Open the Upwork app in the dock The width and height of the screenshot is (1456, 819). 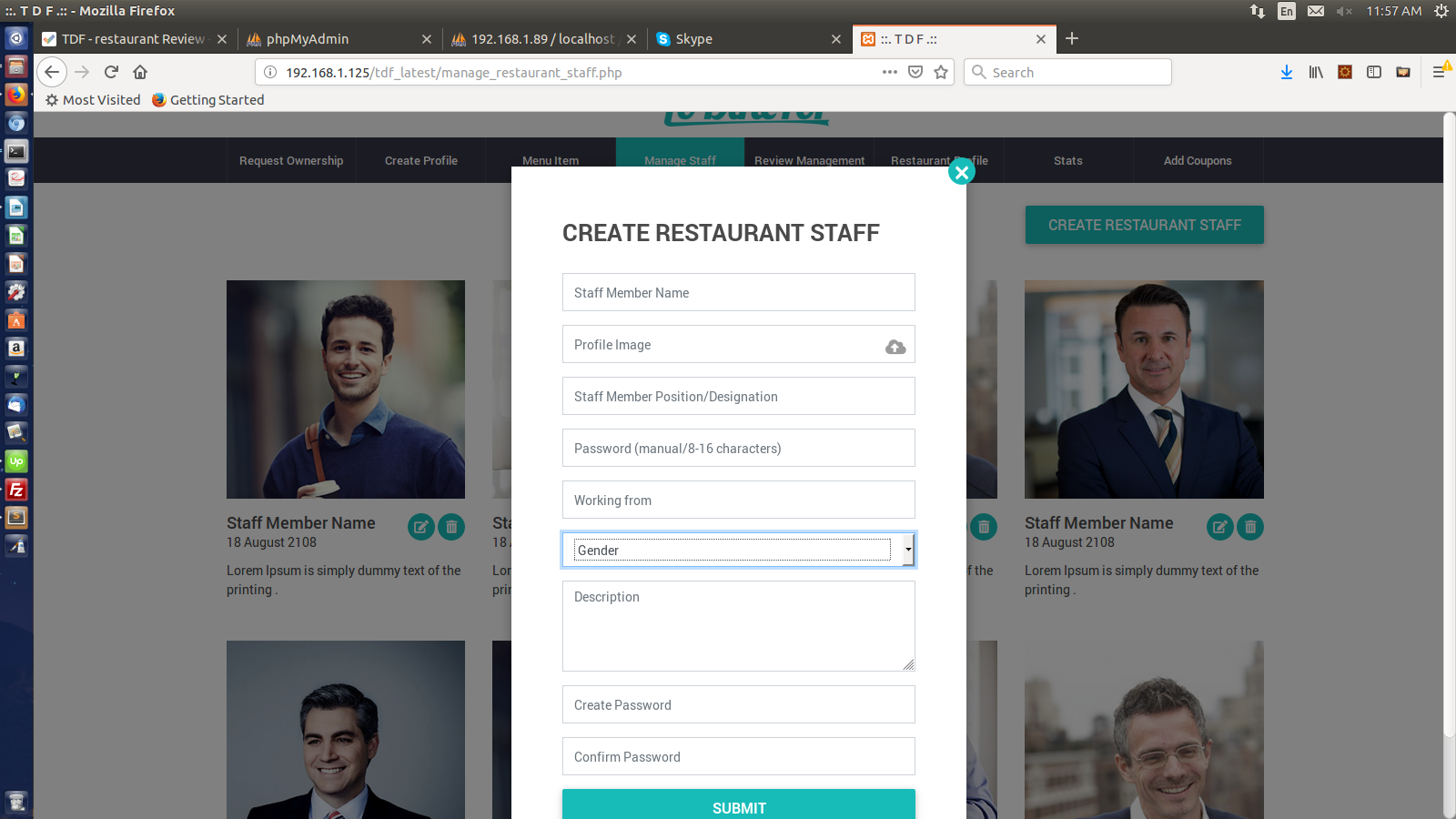pos(16,461)
